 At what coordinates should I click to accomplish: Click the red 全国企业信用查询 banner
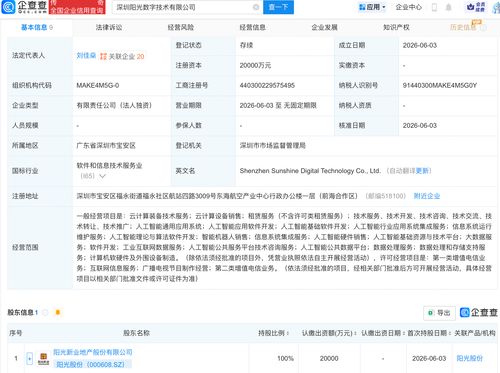click(x=77, y=7)
